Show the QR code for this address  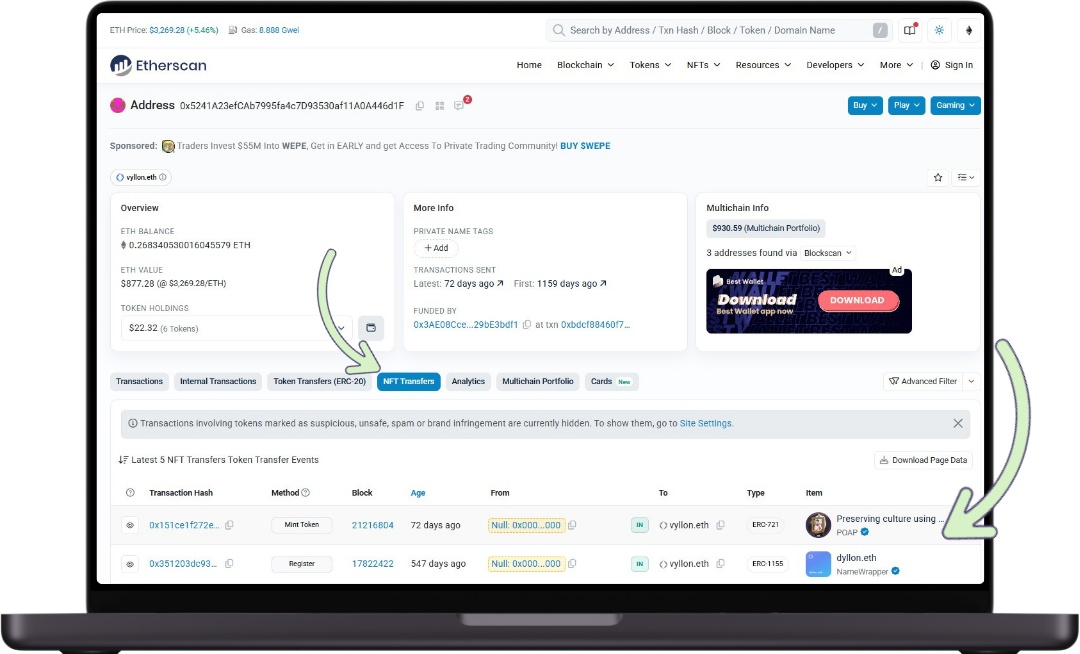439,105
